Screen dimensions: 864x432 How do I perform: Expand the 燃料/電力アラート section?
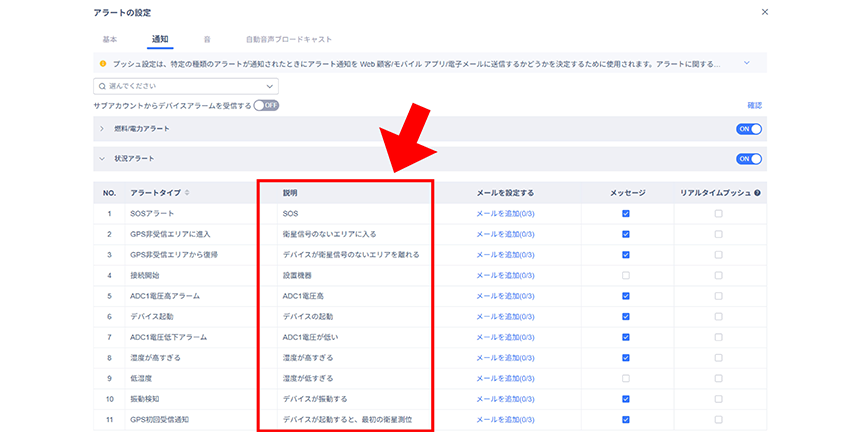pyautogui.click(x=102, y=129)
